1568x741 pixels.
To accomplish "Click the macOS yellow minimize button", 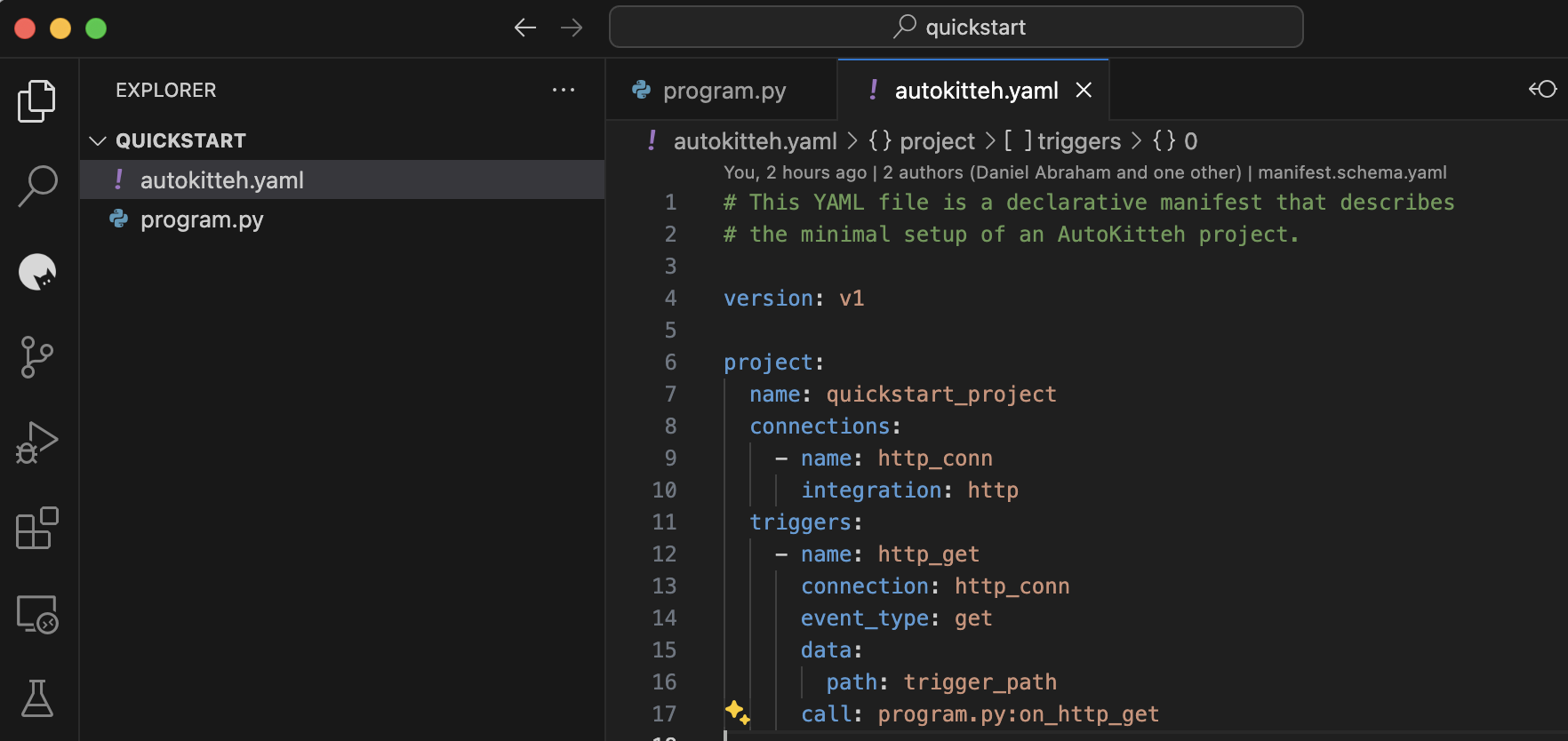I will click(60, 28).
